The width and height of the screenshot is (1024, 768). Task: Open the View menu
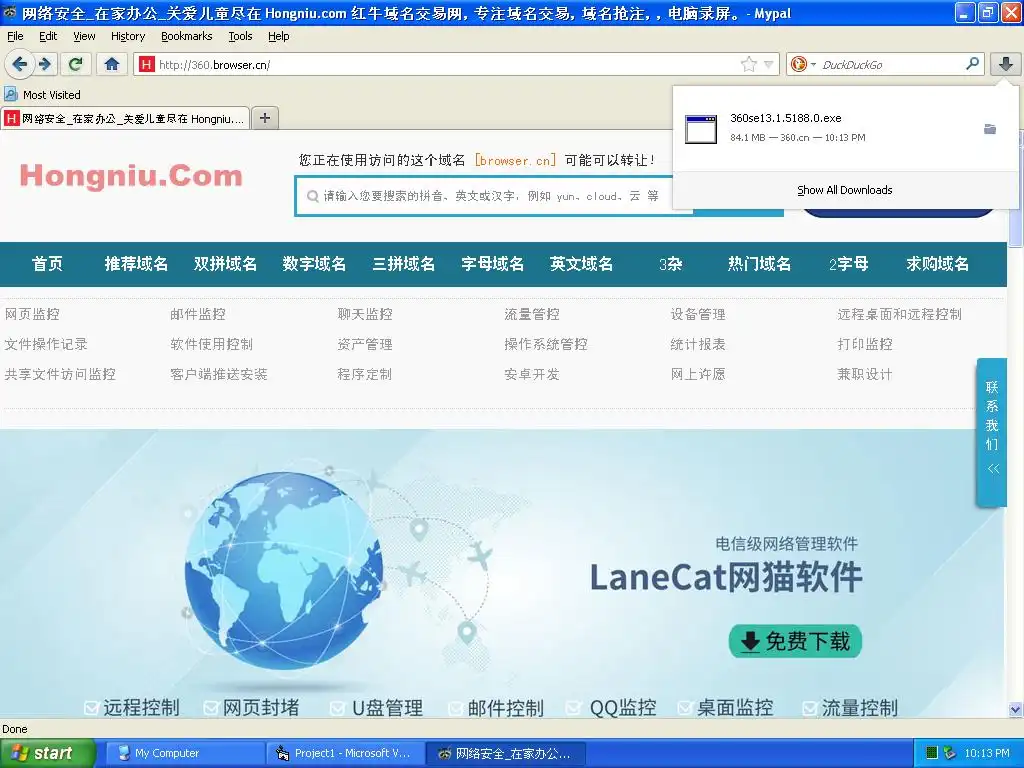[84, 36]
